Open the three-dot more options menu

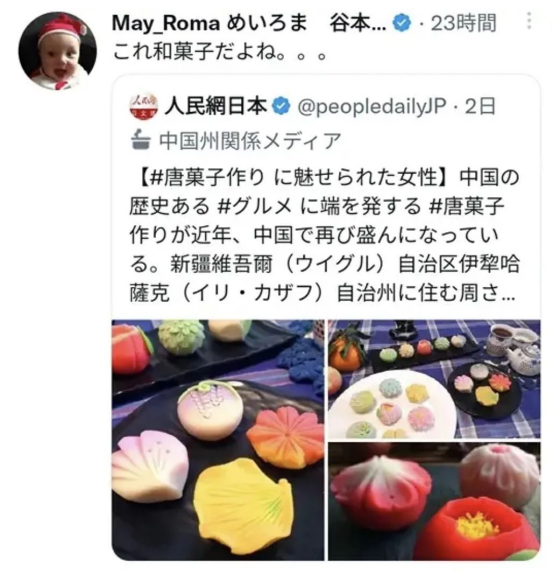point(529,21)
